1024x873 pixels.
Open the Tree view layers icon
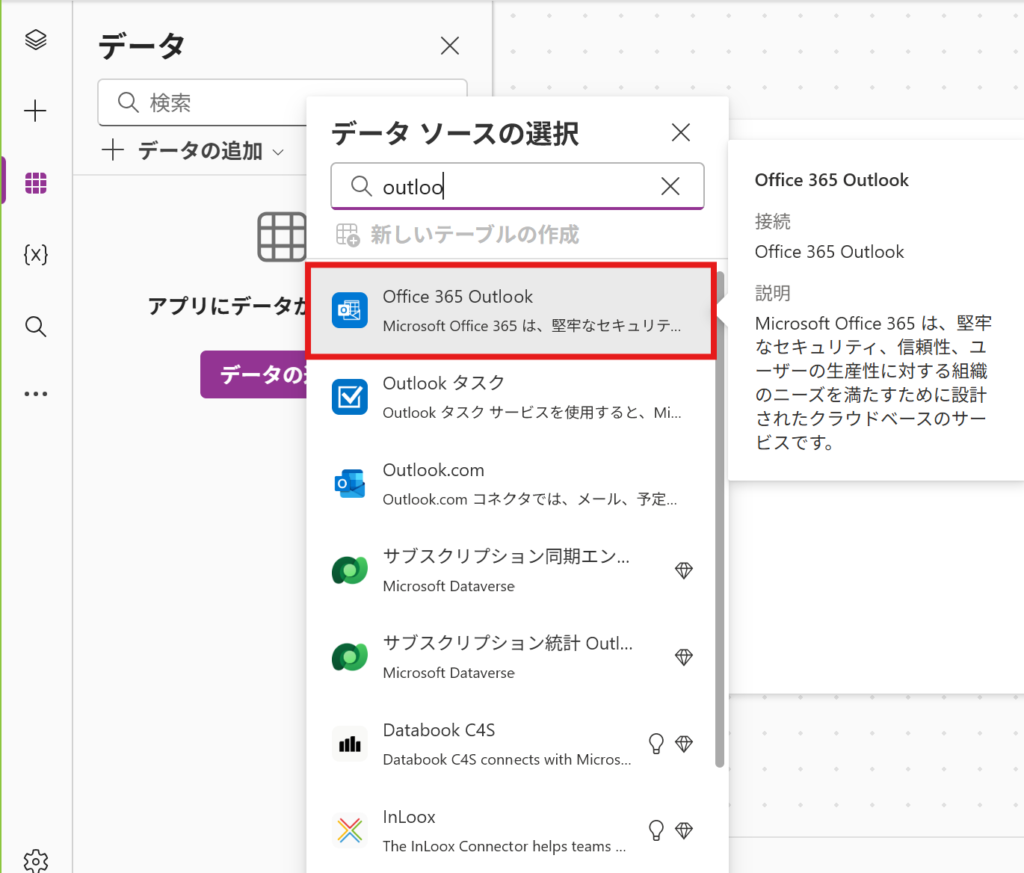[36, 40]
